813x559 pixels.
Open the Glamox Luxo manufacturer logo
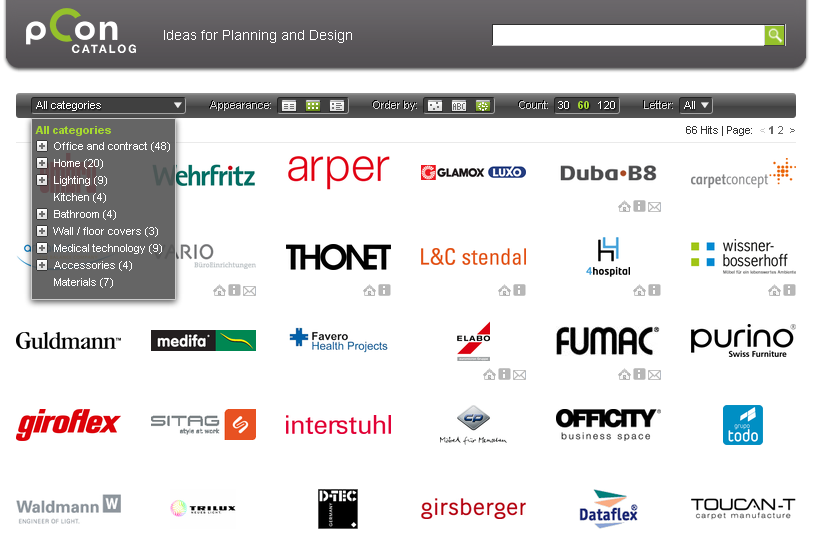(x=473, y=172)
